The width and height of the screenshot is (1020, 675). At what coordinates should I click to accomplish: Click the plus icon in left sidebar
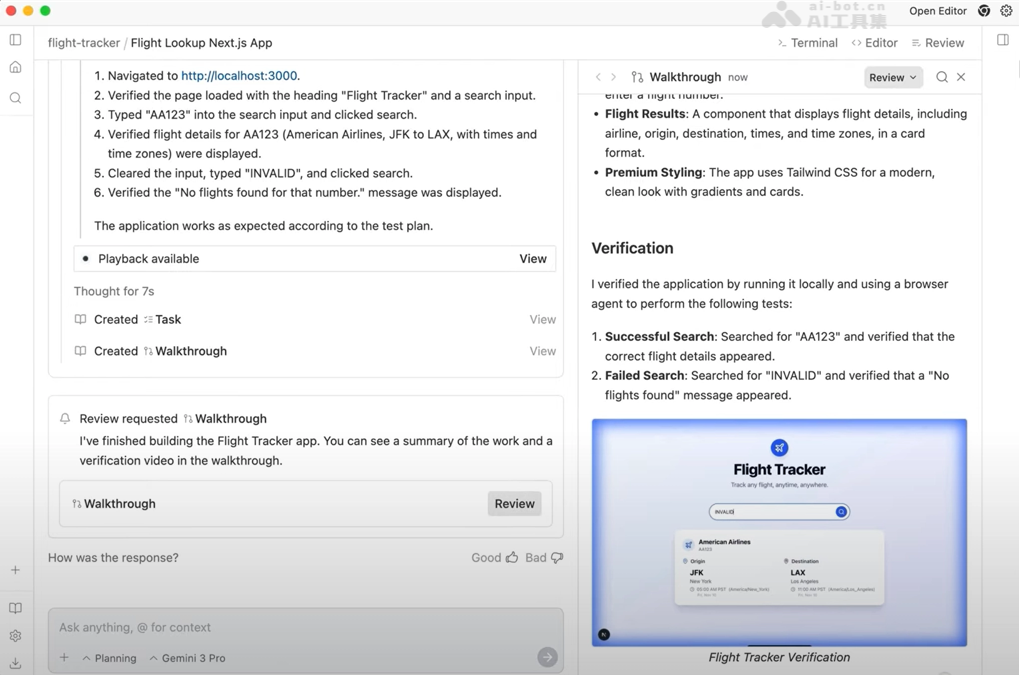coord(15,570)
